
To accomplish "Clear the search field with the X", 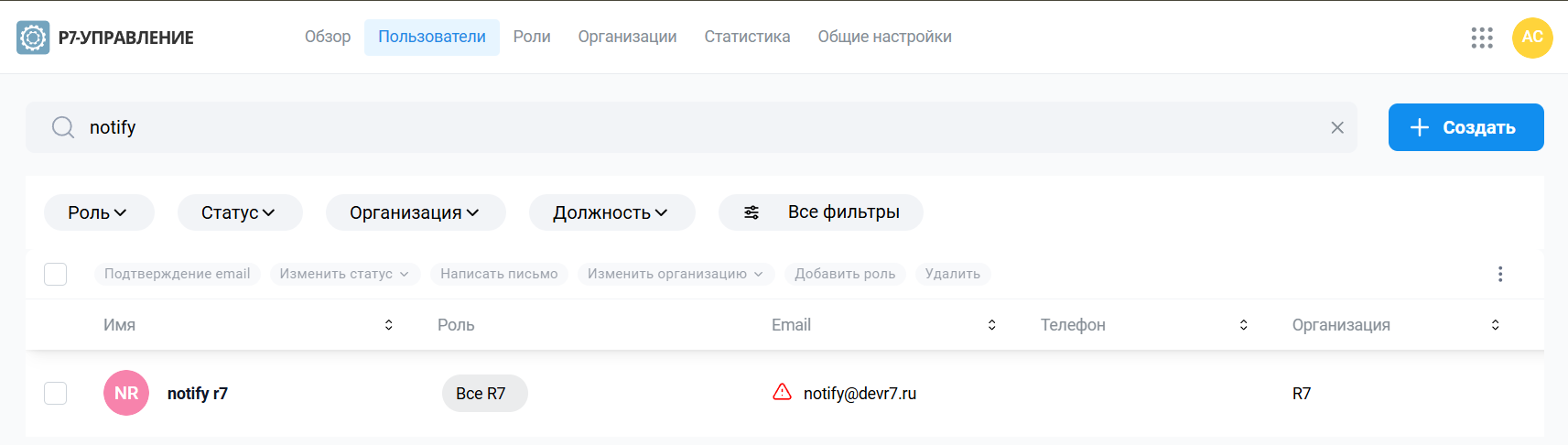I will 1337,127.
